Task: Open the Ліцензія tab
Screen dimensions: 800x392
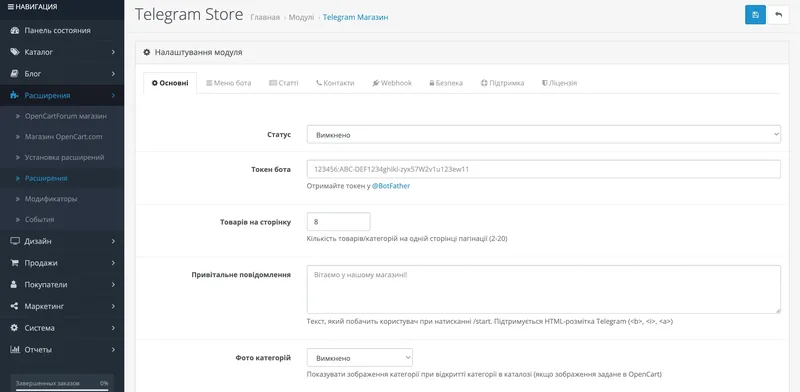Action: [559, 83]
